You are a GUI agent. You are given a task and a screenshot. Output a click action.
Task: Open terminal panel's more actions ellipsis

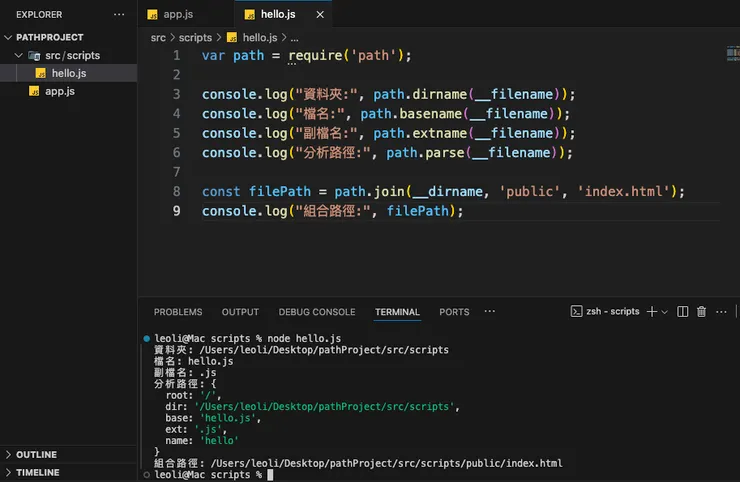tap(720, 312)
